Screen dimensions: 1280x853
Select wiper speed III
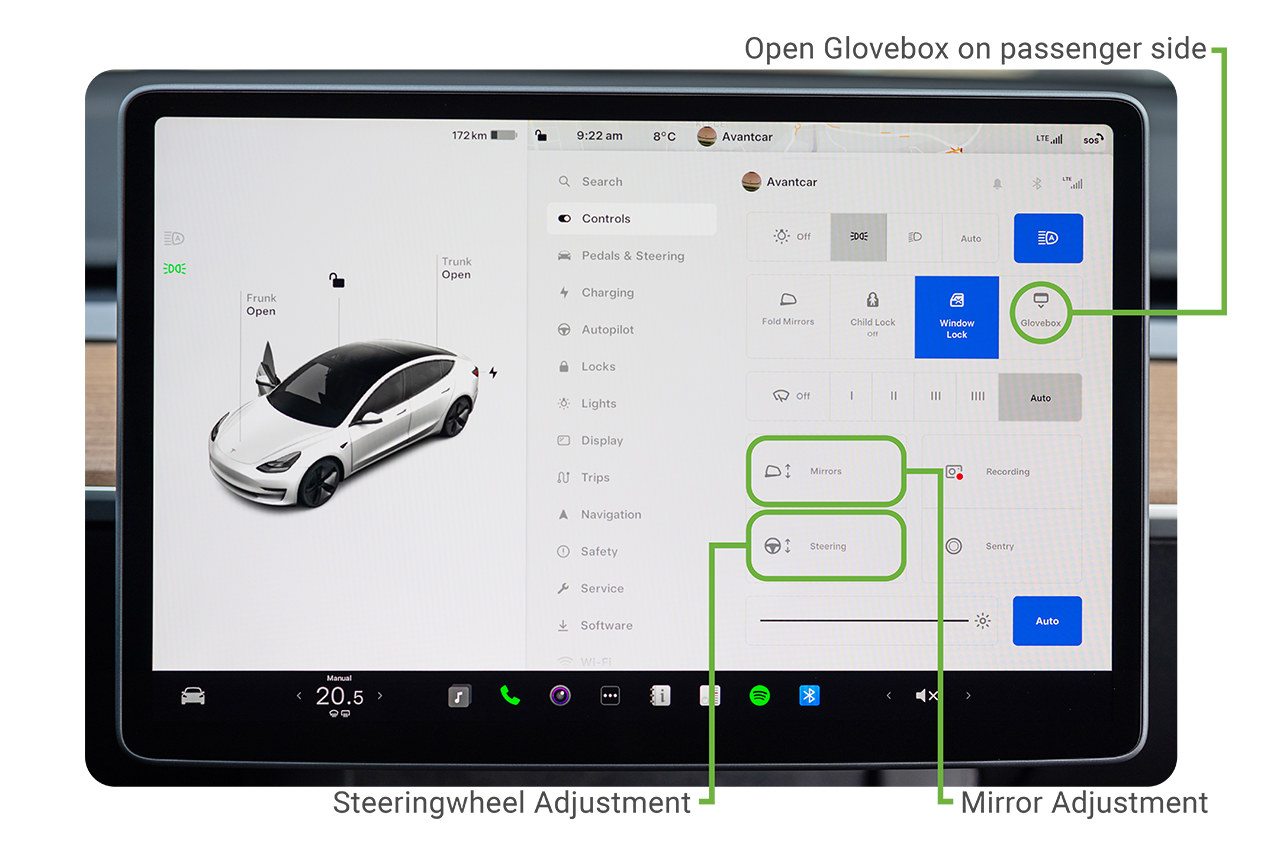pos(936,396)
